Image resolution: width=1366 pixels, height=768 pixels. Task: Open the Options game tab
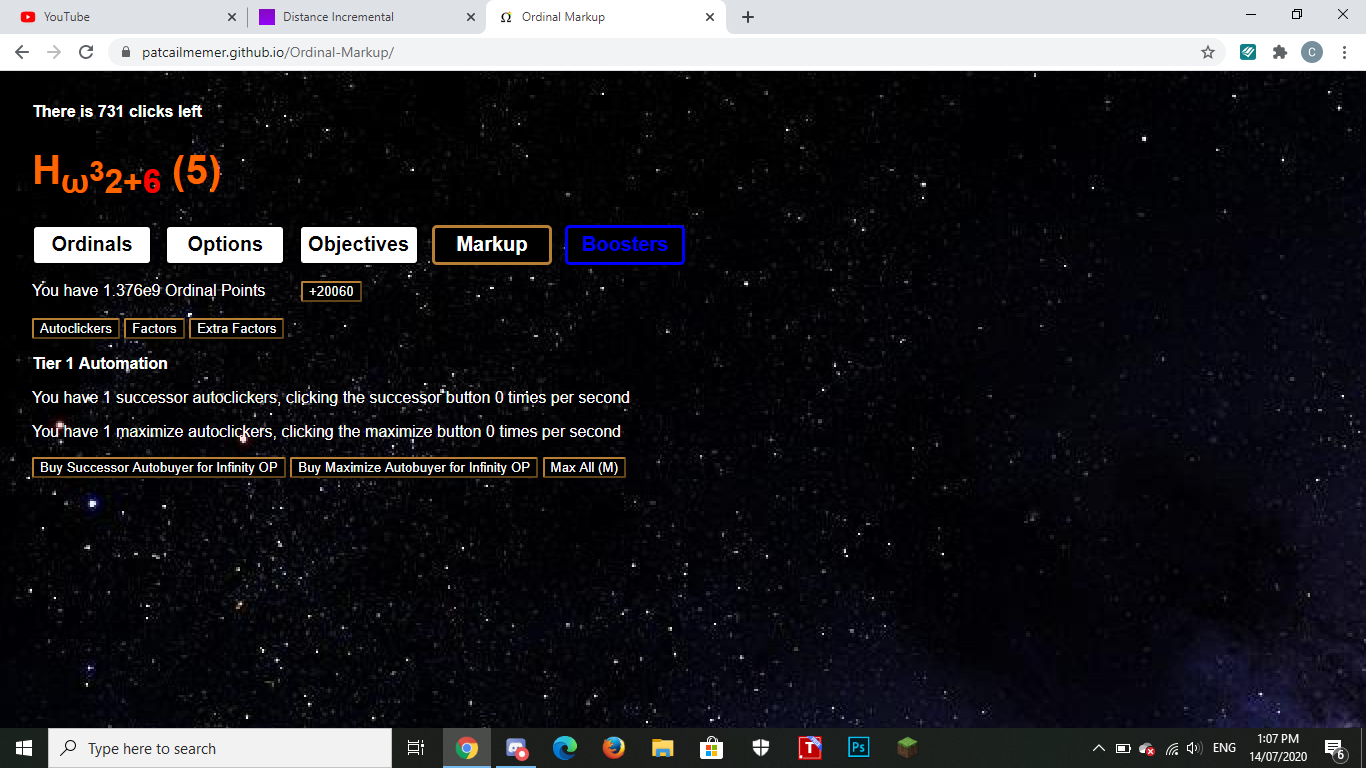pos(225,245)
